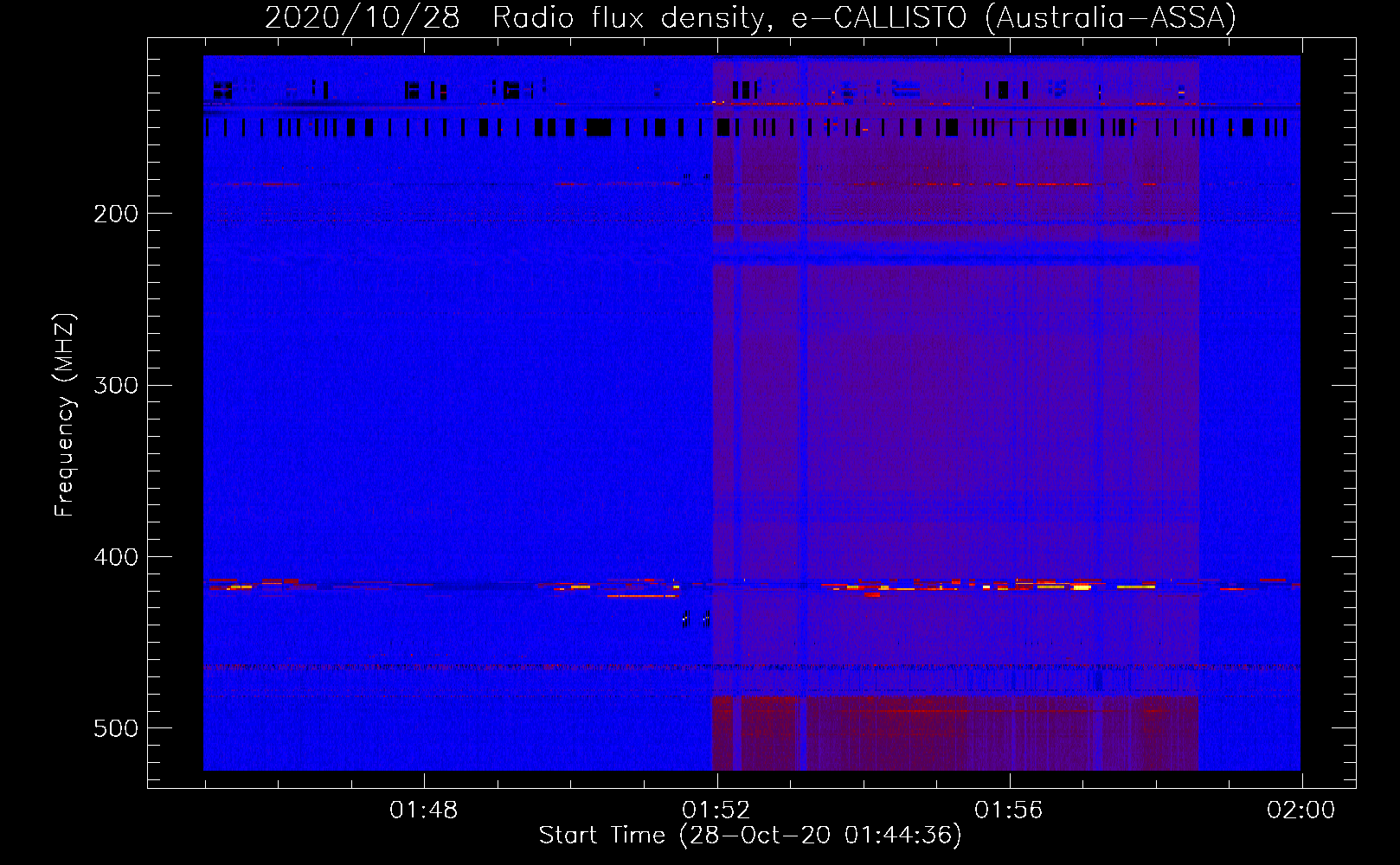Image resolution: width=1400 pixels, height=865 pixels.
Task: Click the 'Frequency (MHZ)' axis label
Action: pyautogui.click(x=64, y=414)
